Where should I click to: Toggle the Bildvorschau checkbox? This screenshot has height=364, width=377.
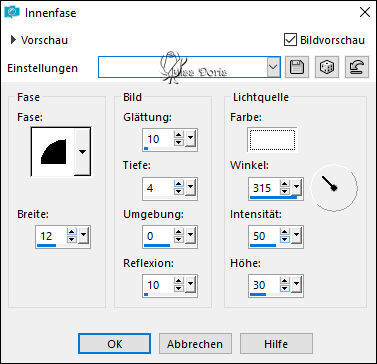point(290,40)
